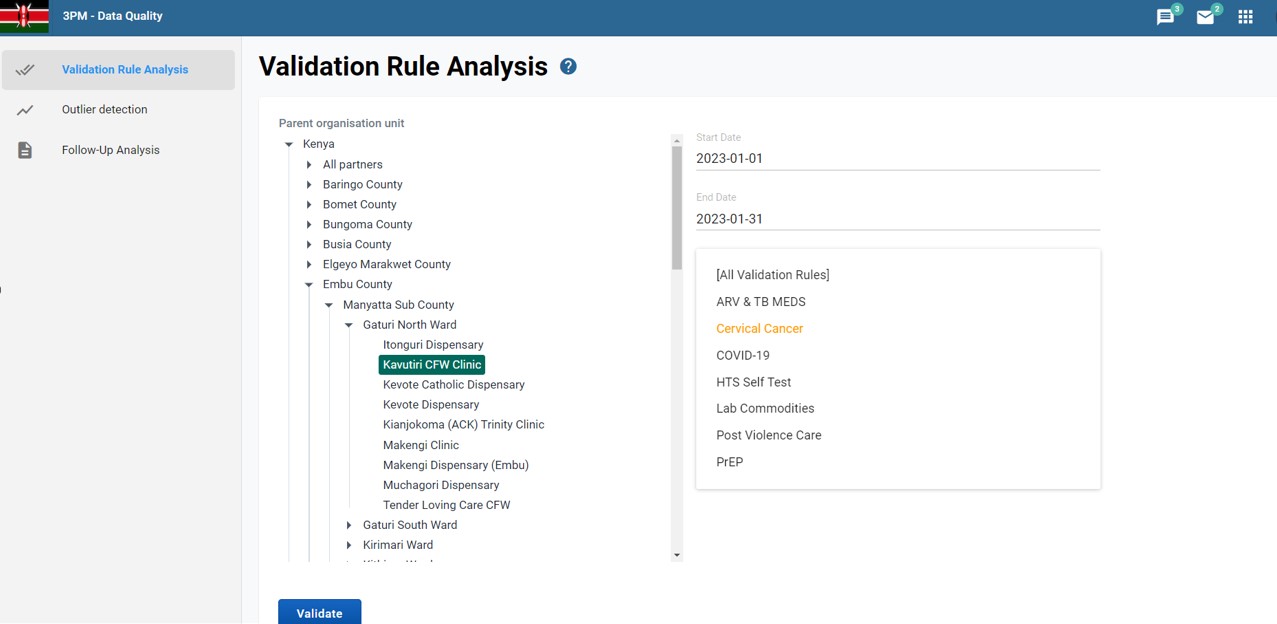
Task: Open the apps grid menu
Action: click(1245, 17)
